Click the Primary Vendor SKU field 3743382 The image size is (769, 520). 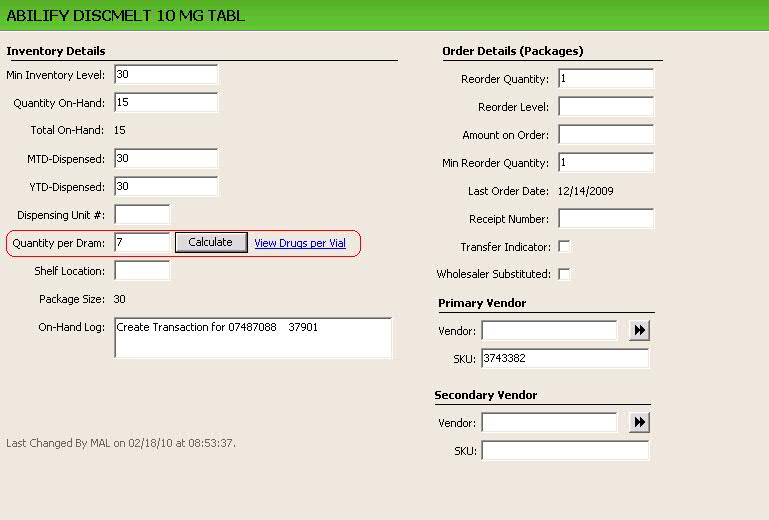coord(565,358)
